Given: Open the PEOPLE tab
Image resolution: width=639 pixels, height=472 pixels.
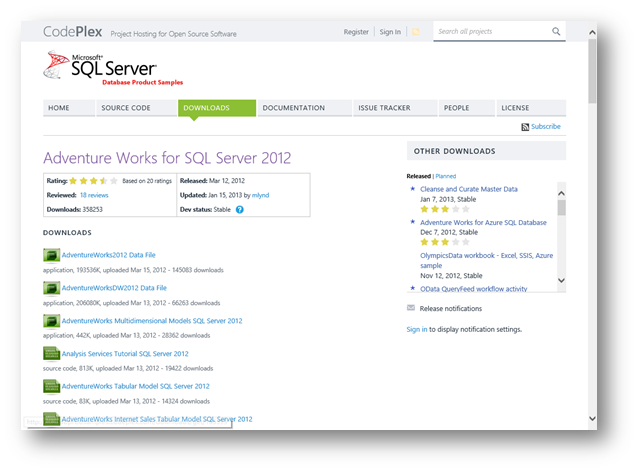Looking at the screenshot, I should tap(467, 108).
